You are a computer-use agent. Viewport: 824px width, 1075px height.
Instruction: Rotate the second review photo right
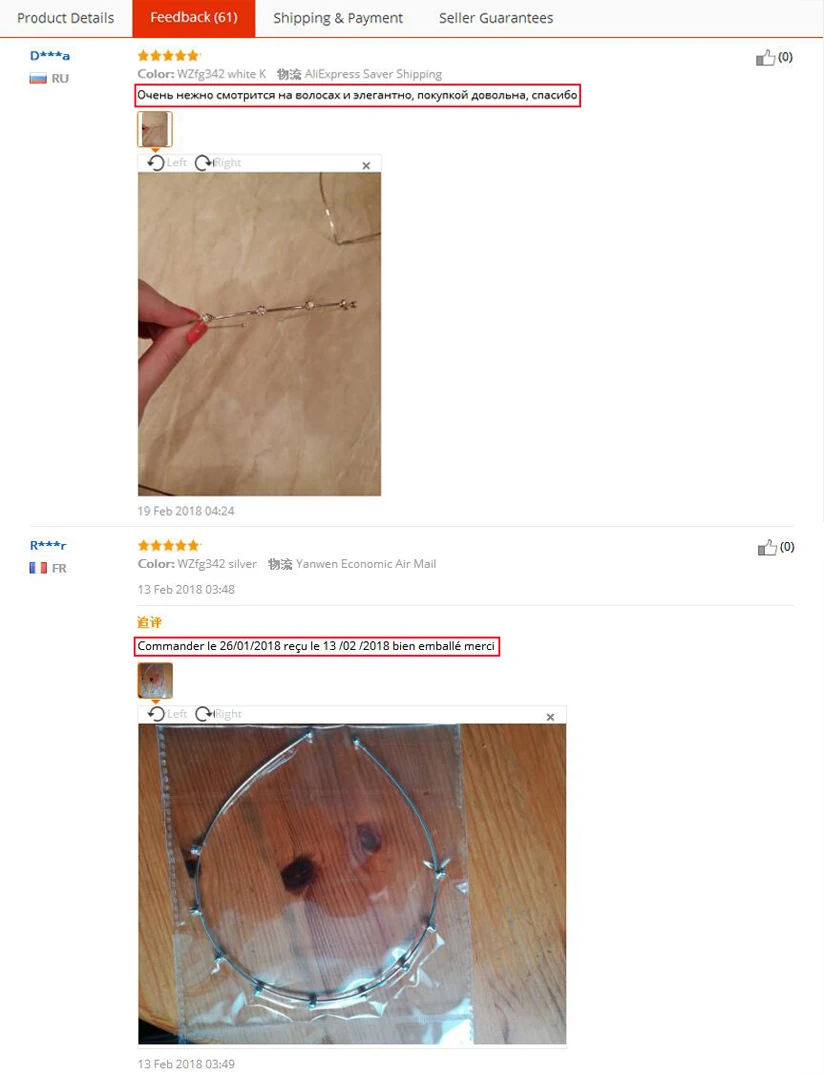click(x=219, y=714)
